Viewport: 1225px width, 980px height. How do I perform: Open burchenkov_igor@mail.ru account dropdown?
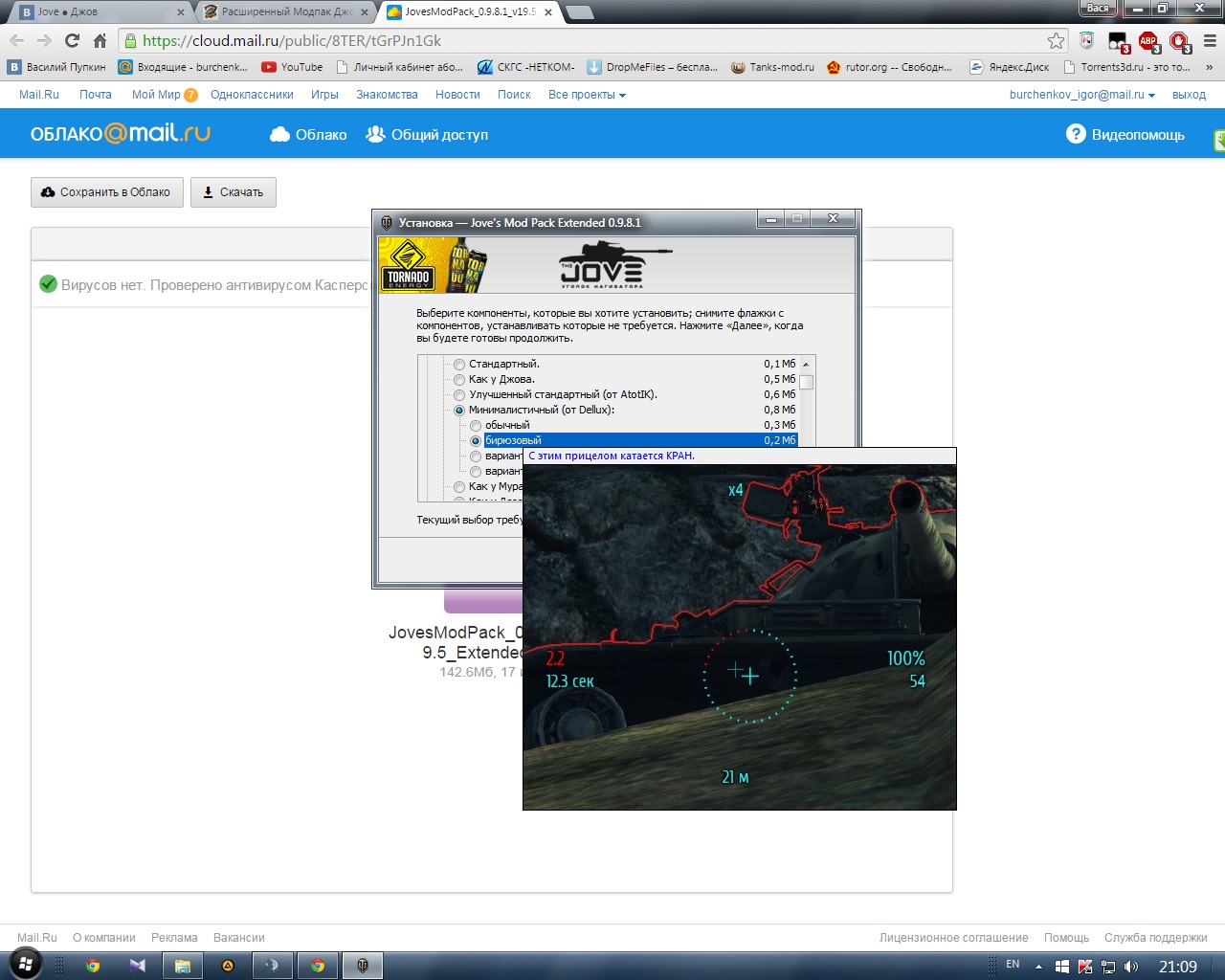click(1081, 95)
